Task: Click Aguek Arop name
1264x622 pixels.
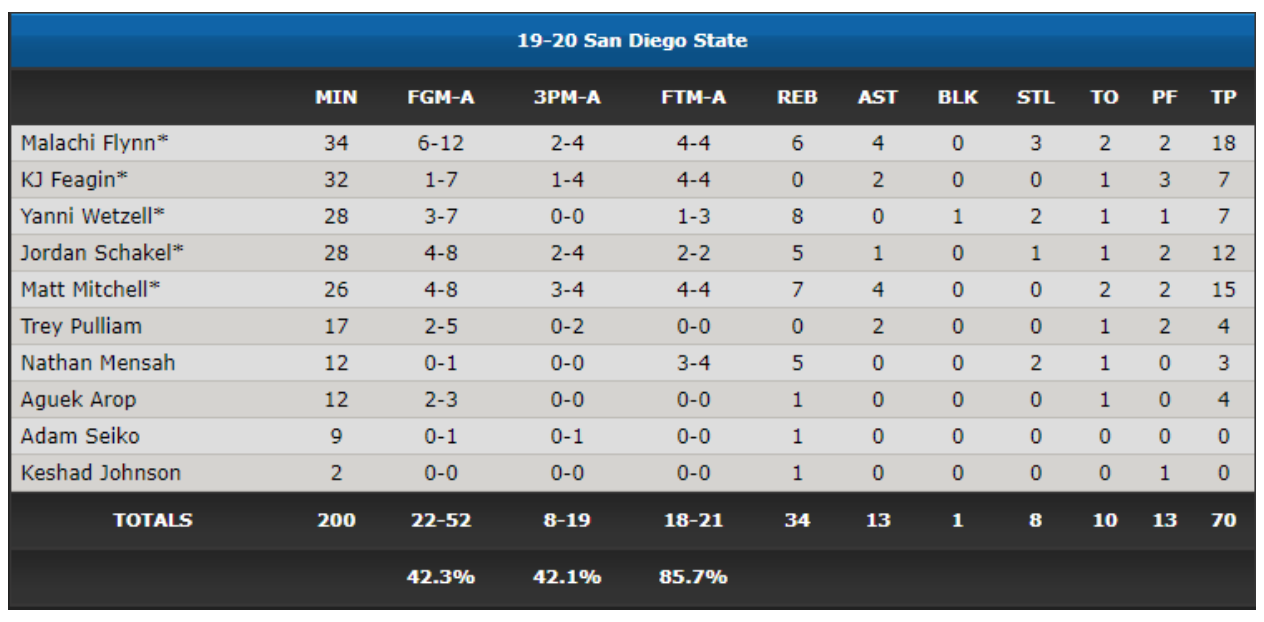Action: (x=78, y=399)
